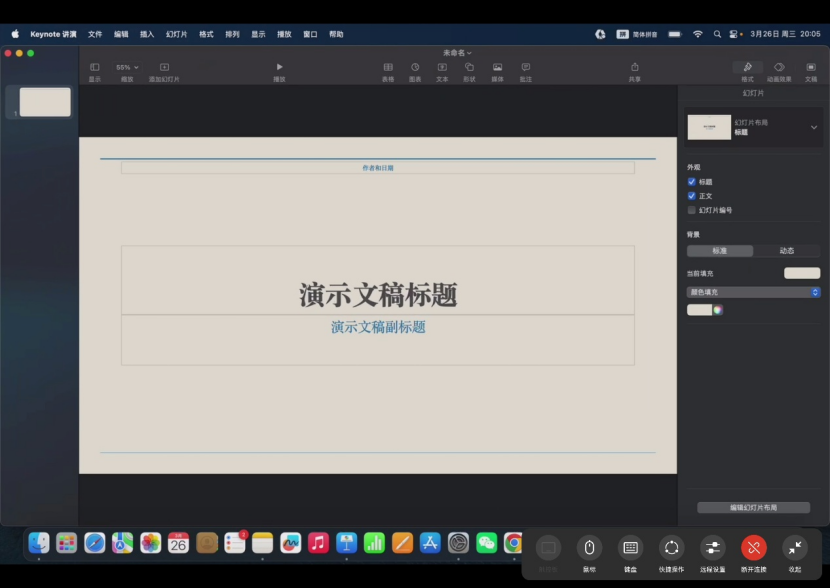The width and height of the screenshot is (830, 588).
Task: Open the Shape (形状) picker
Action: pyautogui.click(x=469, y=68)
